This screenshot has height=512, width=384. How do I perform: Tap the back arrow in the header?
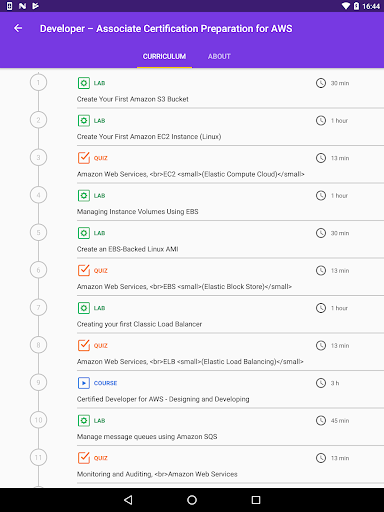pyautogui.click(x=18, y=29)
